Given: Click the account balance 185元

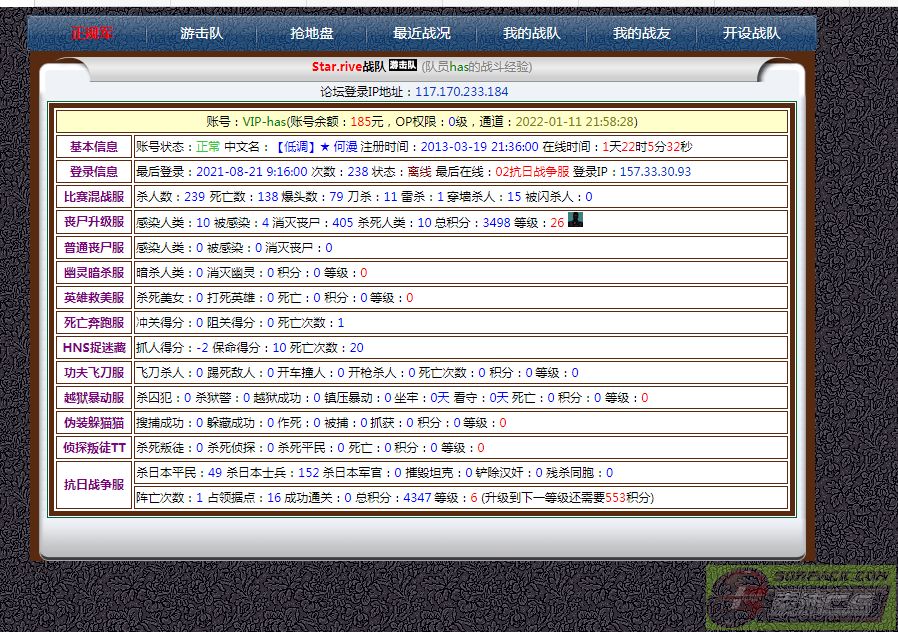Looking at the screenshot, I should [x=367, y=121].
